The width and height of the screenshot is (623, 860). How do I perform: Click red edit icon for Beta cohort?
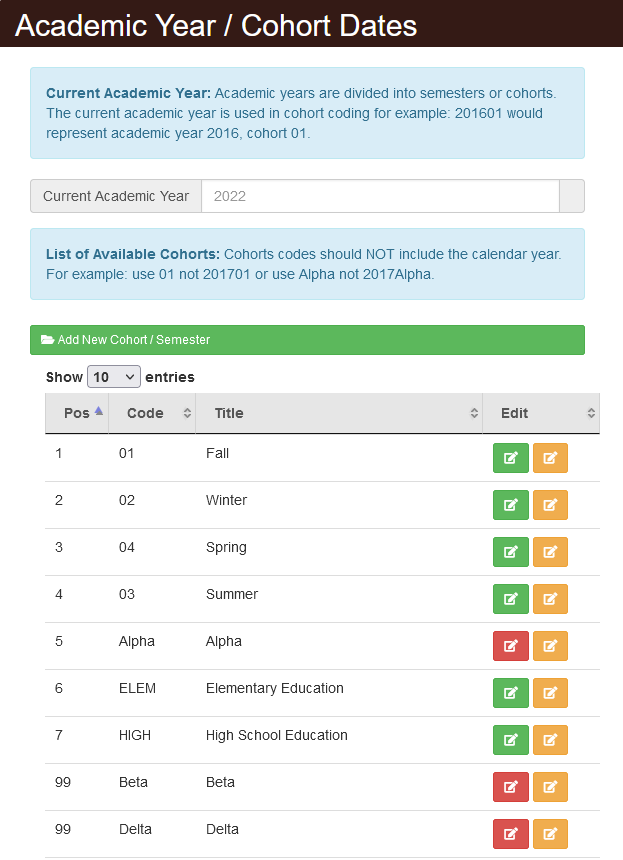pyautogui.click(x=511, y=787)
